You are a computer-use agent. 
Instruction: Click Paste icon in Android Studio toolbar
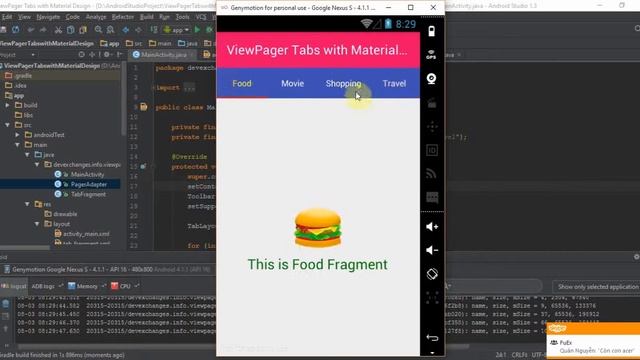tap(83, 30)
